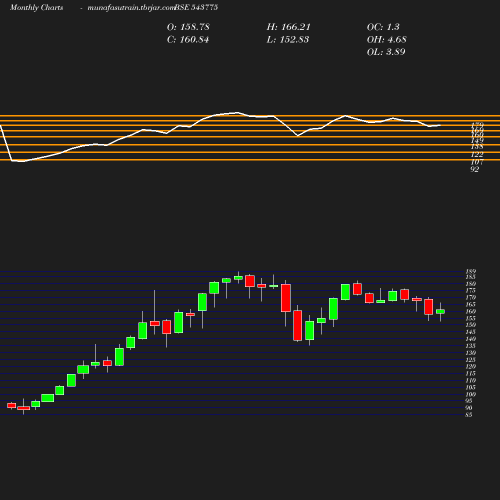Screen dimensions: 500x500
Task: Select the high value 'H: 166.21'
Action: (x=288, y=27)
